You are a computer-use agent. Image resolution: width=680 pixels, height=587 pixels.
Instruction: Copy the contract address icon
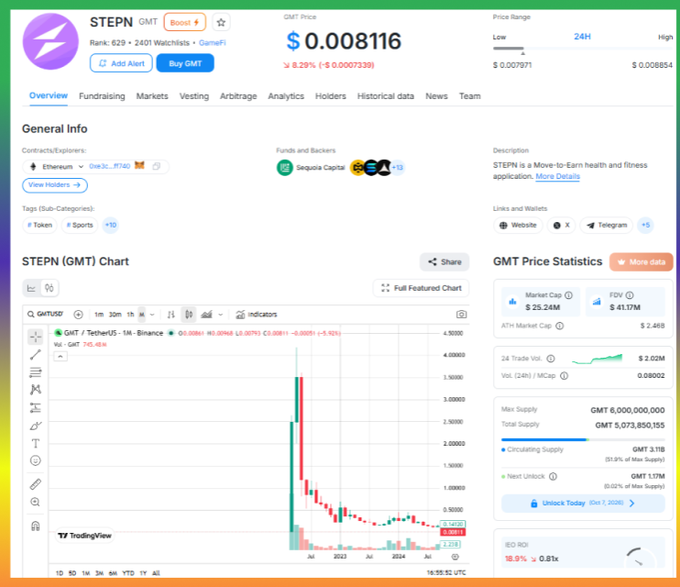pos(156,166)
